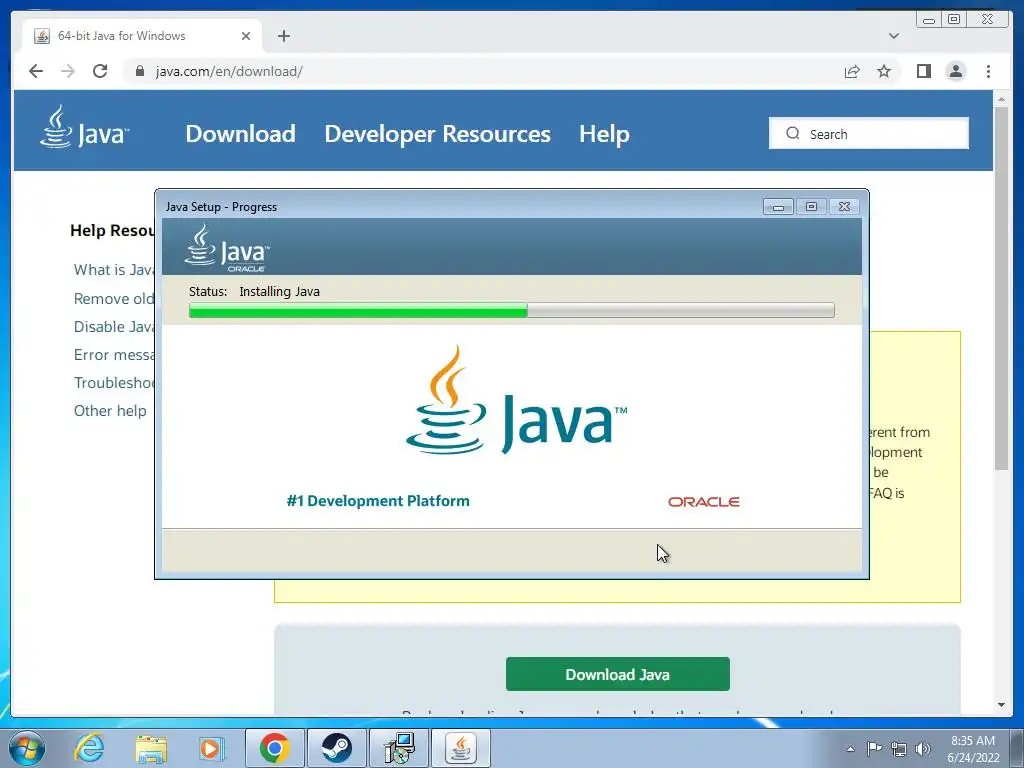Maximize the Java Setup - Progress dialog
1024x768 pixels.
click(811, 206)
